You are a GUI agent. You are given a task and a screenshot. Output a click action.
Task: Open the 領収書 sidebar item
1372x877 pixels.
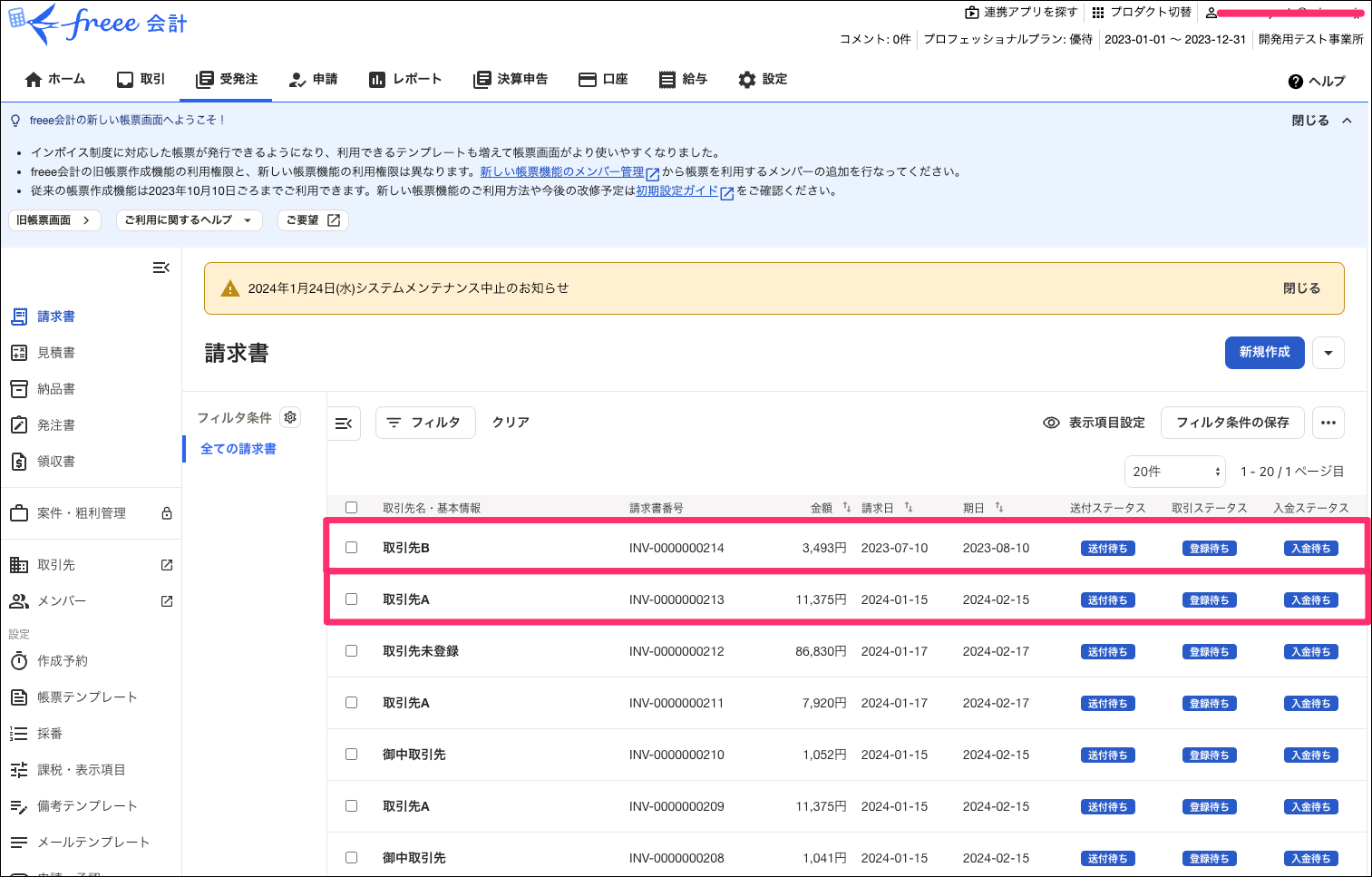[x=56, y=461]
